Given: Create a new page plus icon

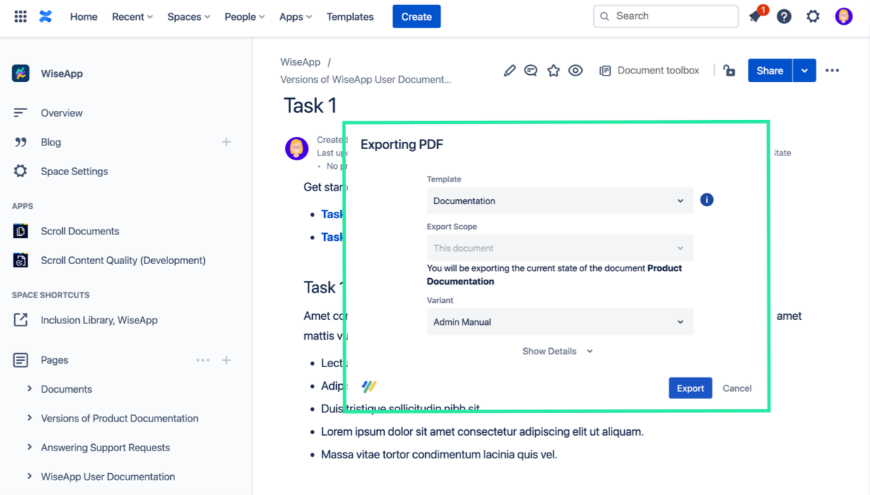Looking at the screenshot, I should tap(226, 360).
